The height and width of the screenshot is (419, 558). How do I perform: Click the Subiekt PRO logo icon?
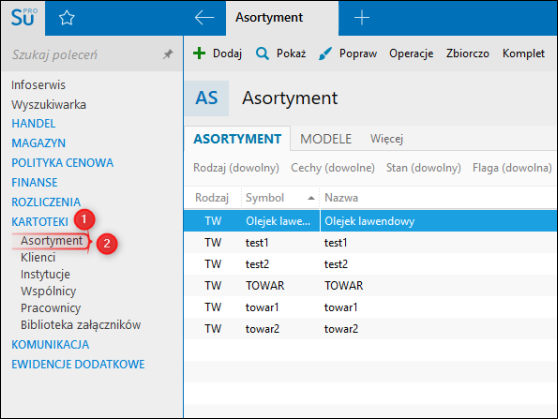23,17
